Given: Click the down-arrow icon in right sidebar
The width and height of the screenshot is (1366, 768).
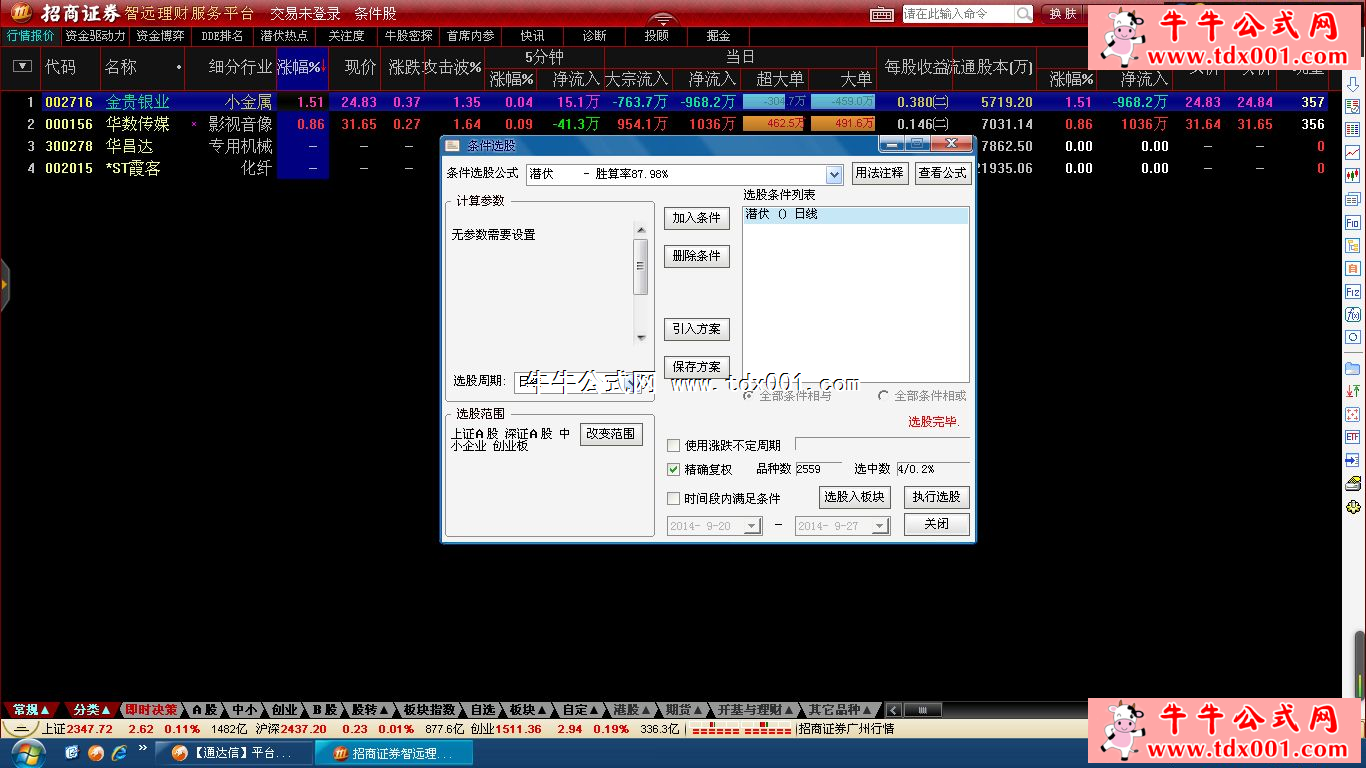Looking at the screenshot, I should 1352,83.
